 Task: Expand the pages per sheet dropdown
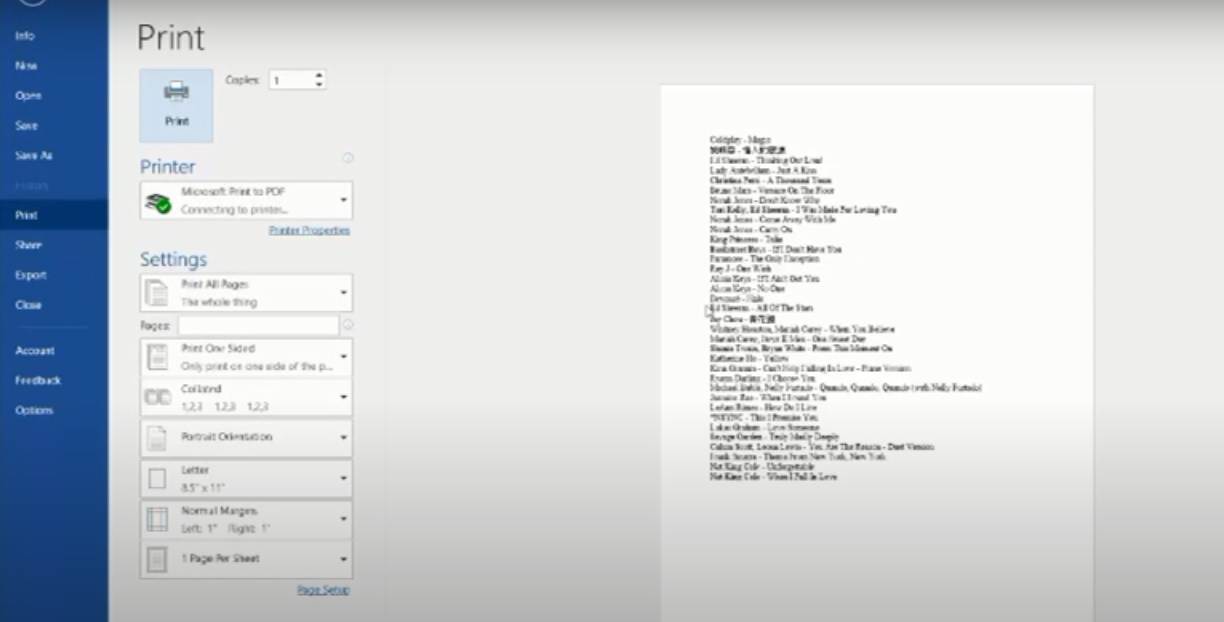coord(343,559)
